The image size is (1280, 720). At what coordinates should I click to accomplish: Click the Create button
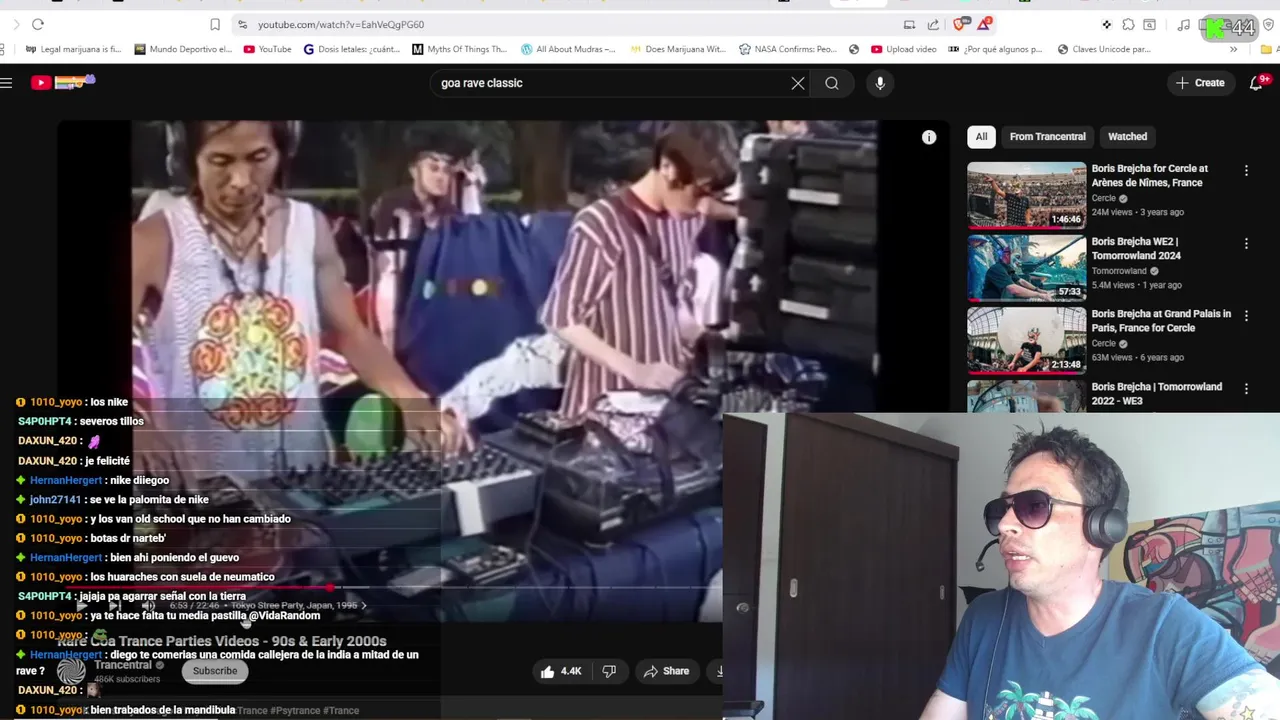click(x=1200, y=83)
